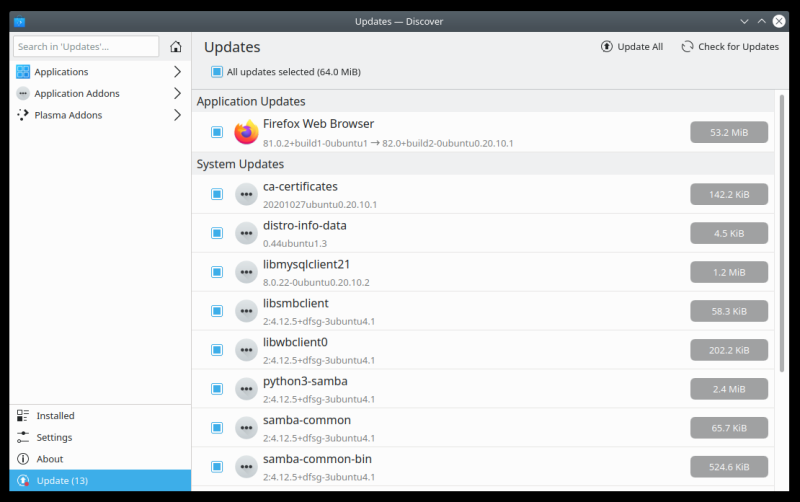
Task: Uncheck the samba-common update
Action: 217,428
